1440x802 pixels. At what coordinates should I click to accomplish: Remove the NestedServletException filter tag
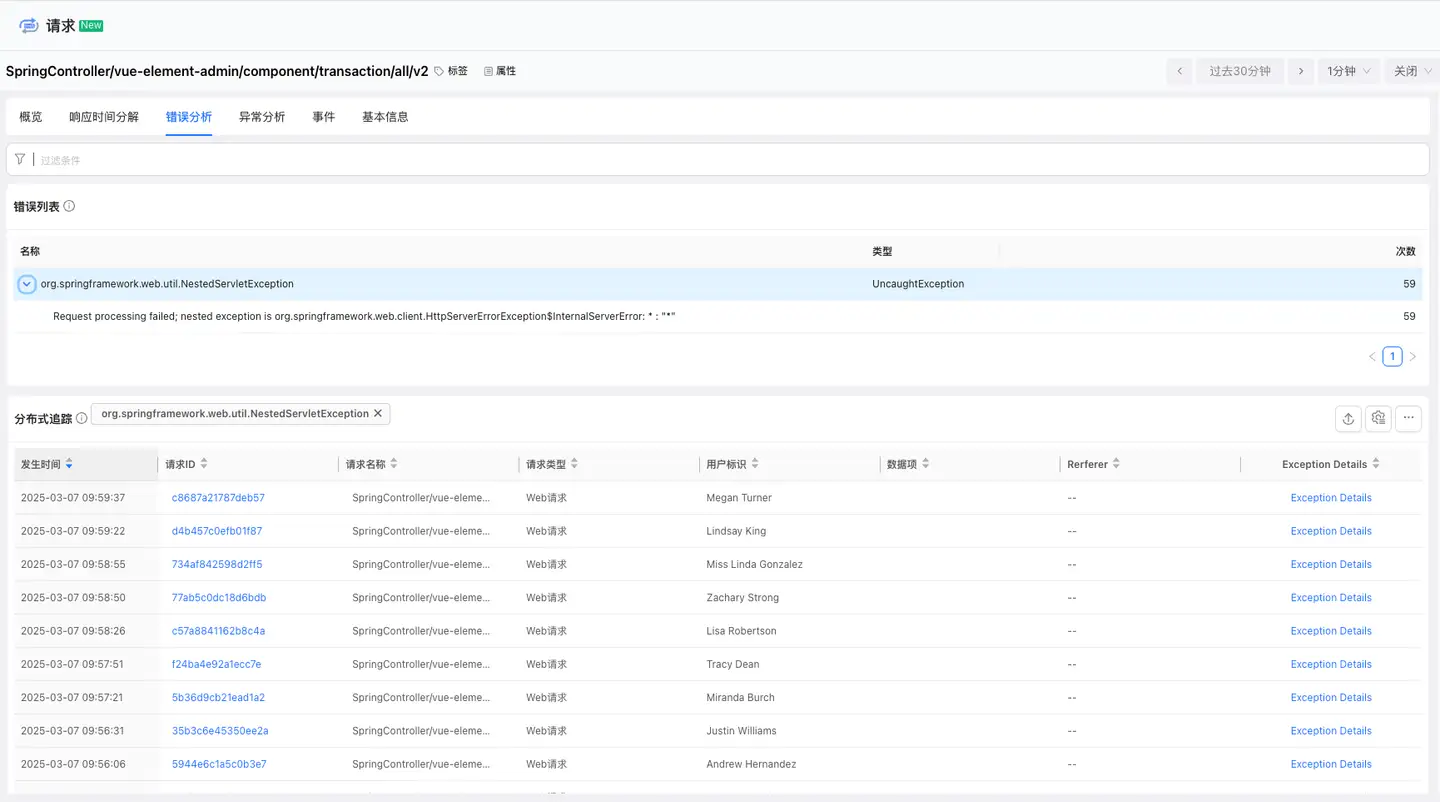coord(378,414)
